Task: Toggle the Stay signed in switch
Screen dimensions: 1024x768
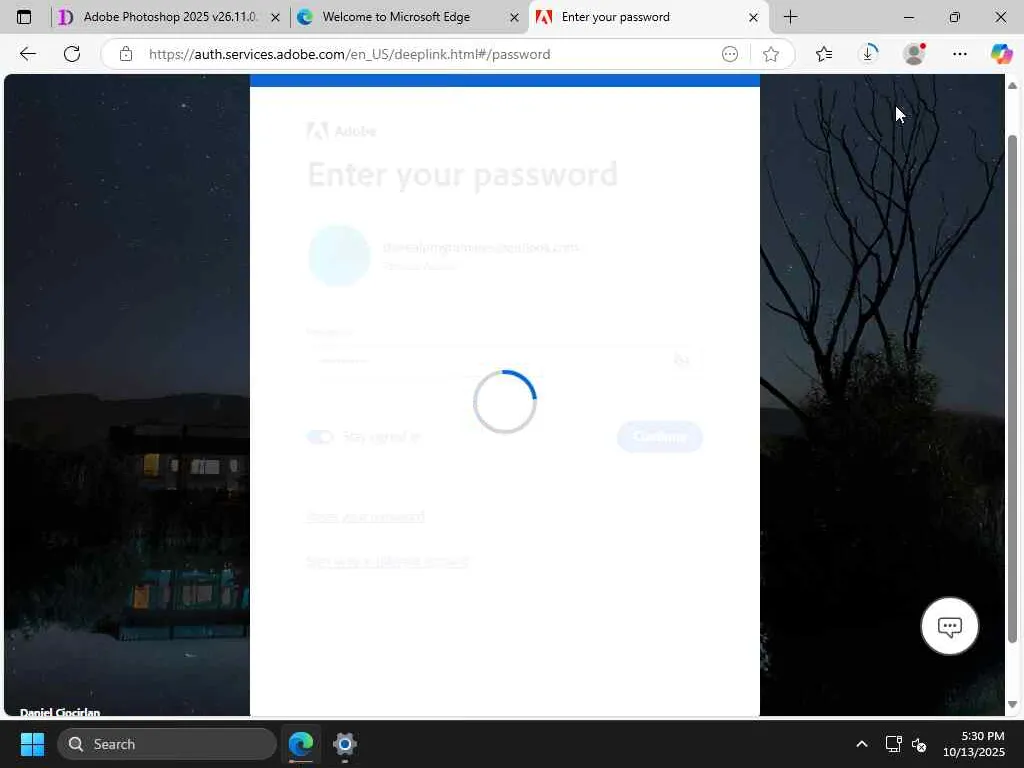Action: [320, 437]
